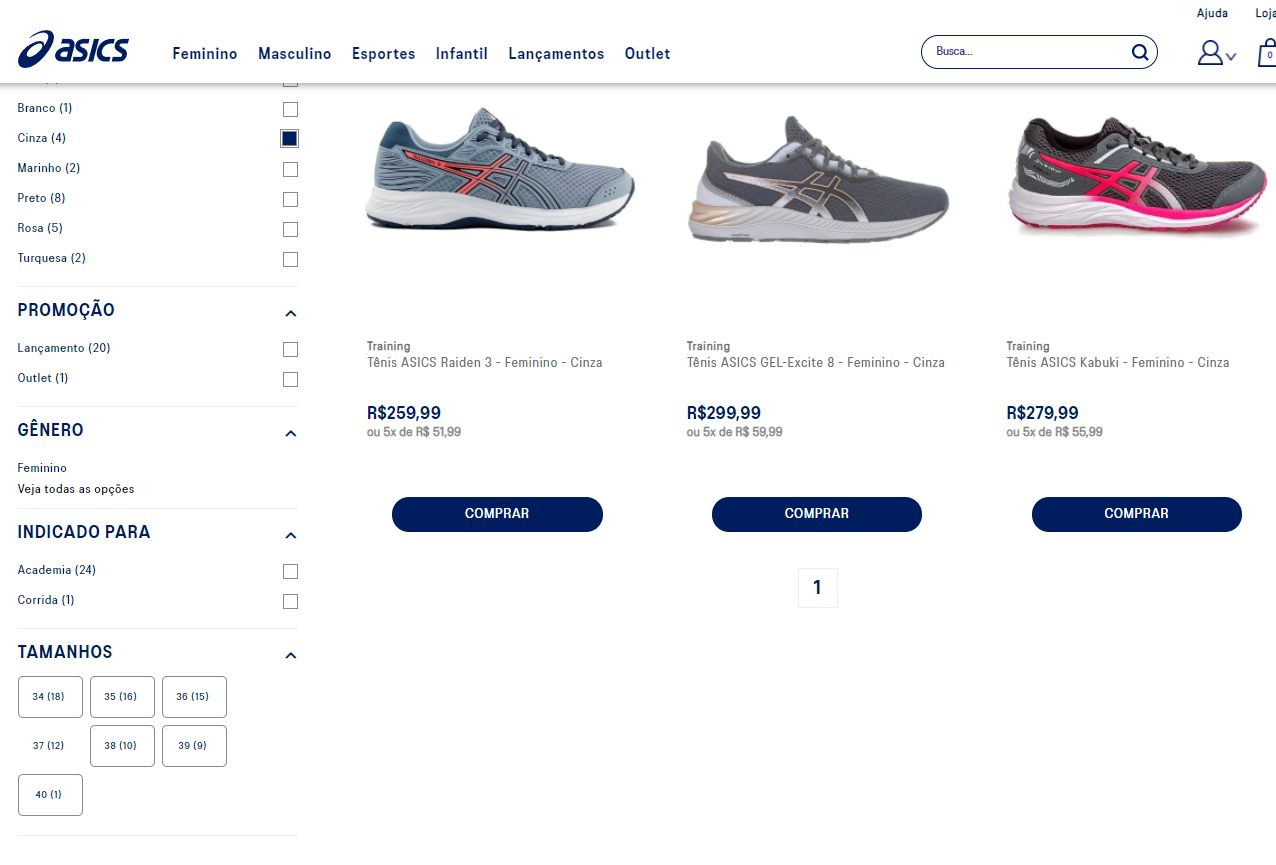1276x865 pixels.
Task: Select size 37
Action: [x=50, y=746]
